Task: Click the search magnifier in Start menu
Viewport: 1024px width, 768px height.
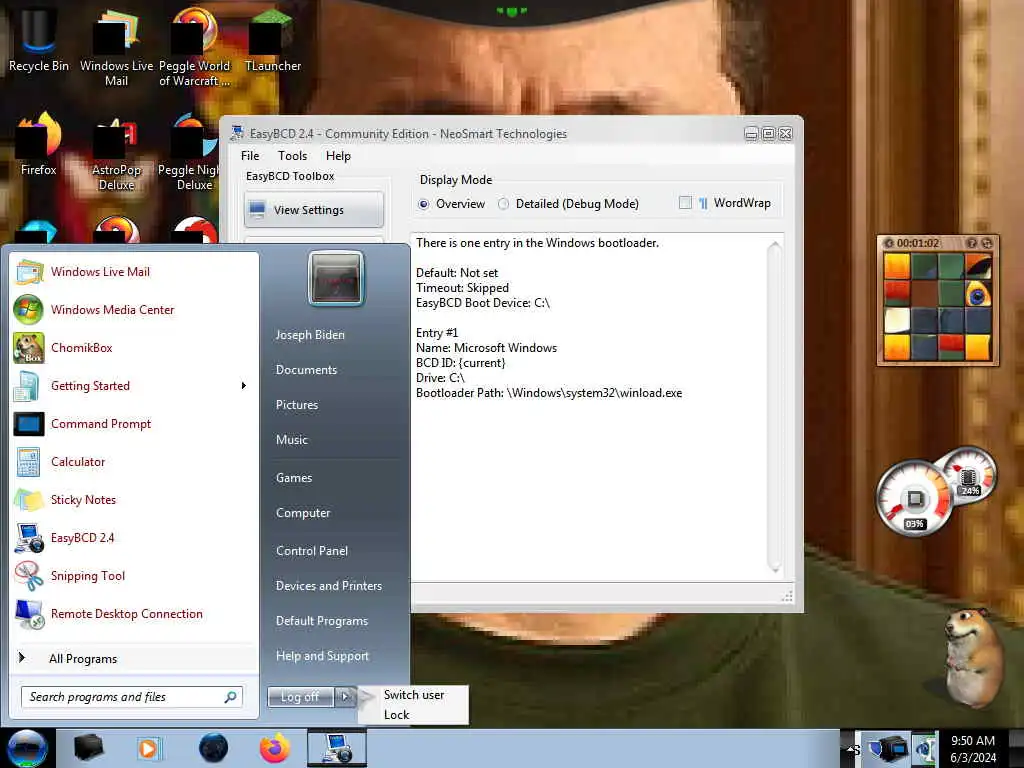Action: point(230,697)
